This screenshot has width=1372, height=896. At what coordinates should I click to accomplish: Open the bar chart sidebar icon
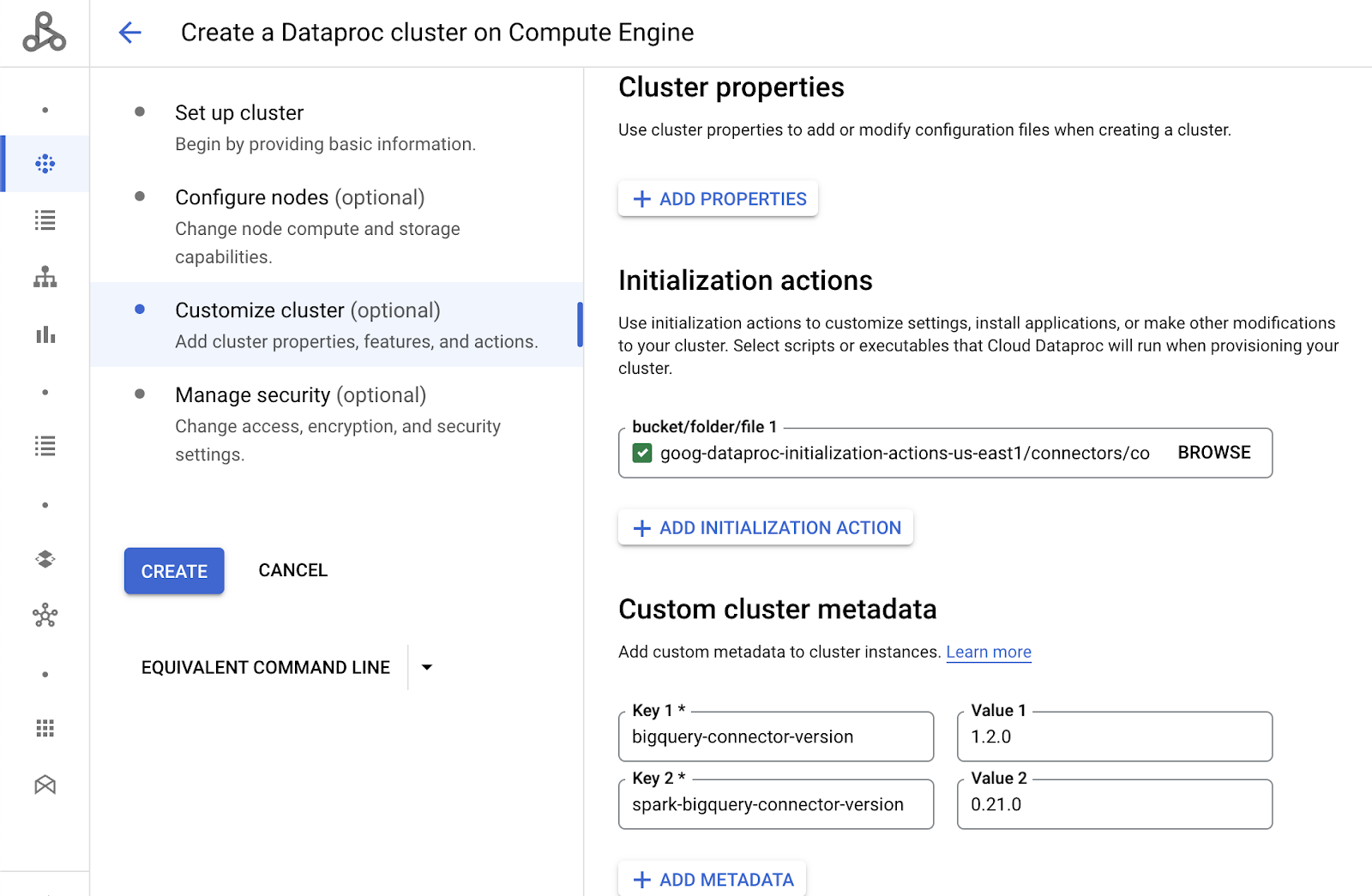(x=45, y=334)
